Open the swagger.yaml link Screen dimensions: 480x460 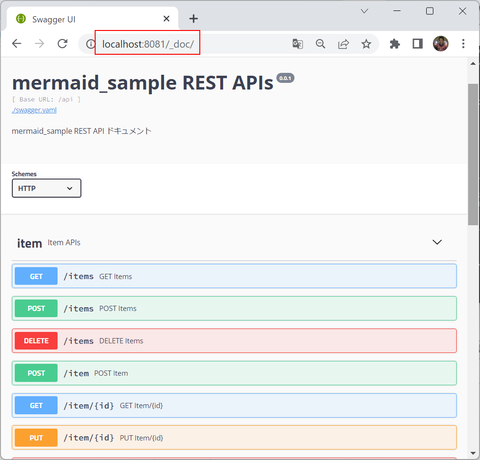(x=34, y=110)
